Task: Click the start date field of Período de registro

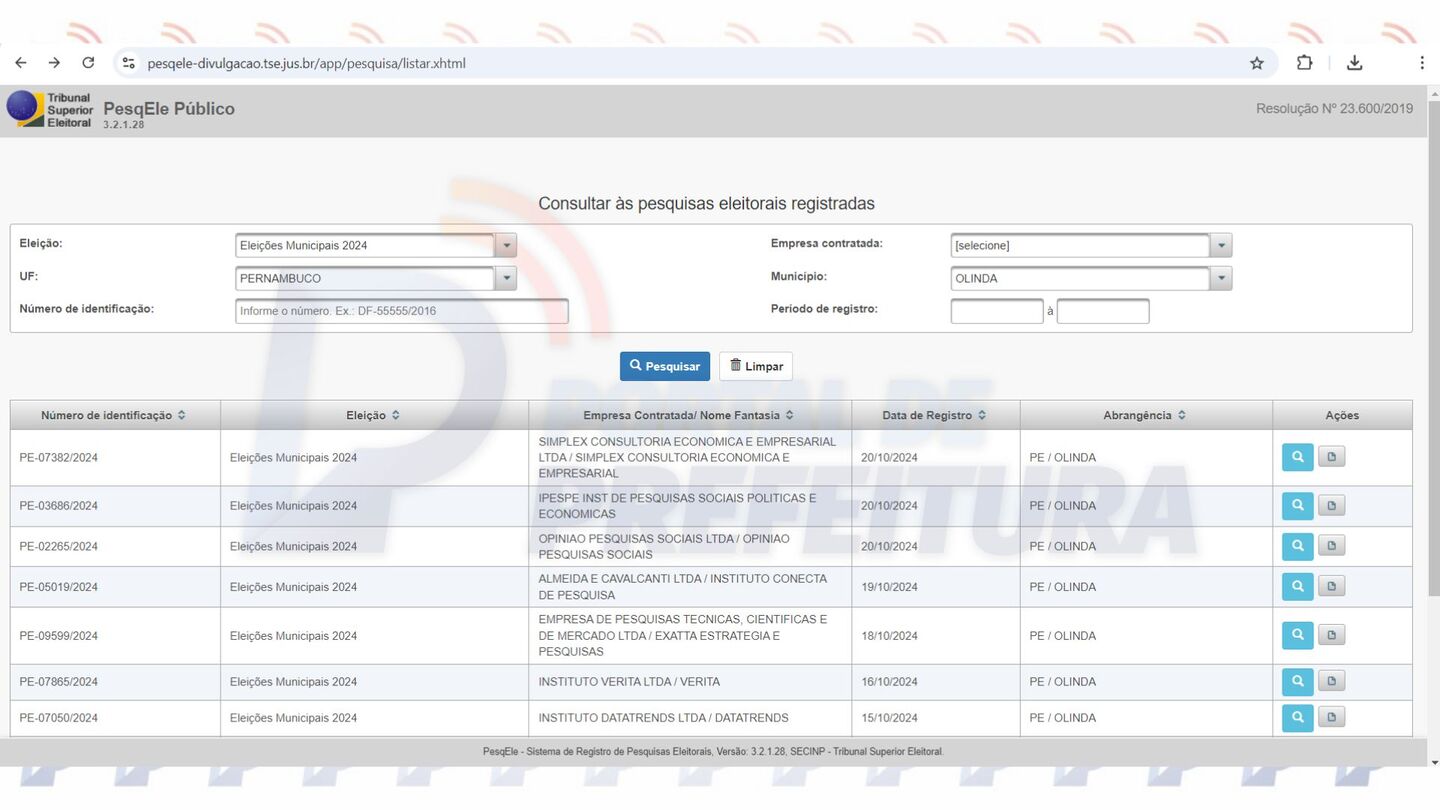Action: (x=996, y=311)
